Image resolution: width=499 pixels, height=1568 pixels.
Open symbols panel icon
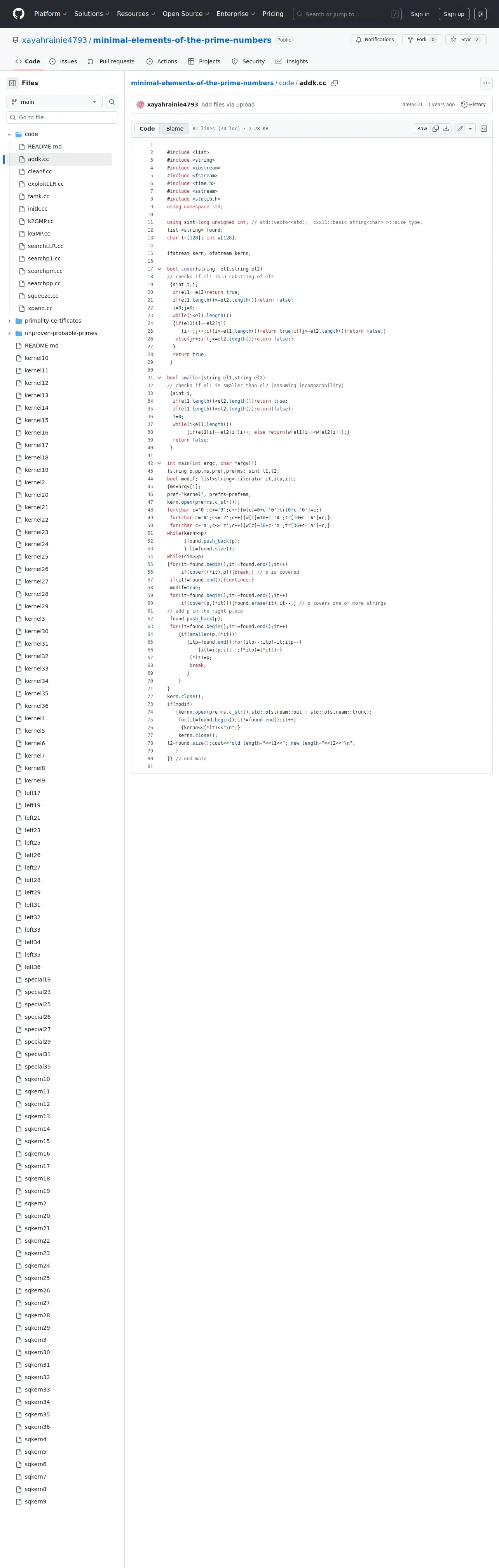coord(484,128)
